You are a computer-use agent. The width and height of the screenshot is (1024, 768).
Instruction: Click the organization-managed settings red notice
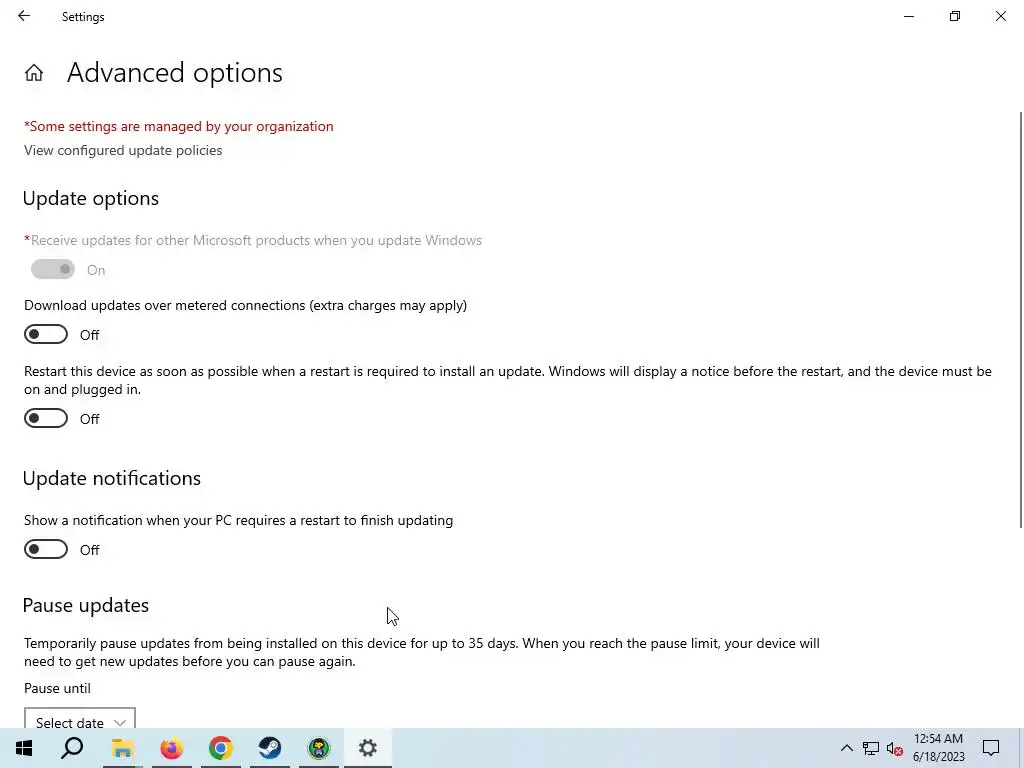178,126
